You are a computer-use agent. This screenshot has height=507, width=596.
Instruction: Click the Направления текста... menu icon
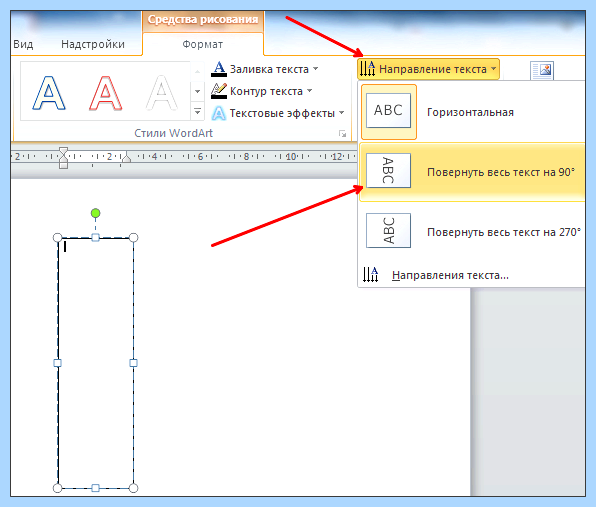click(370, 274)
